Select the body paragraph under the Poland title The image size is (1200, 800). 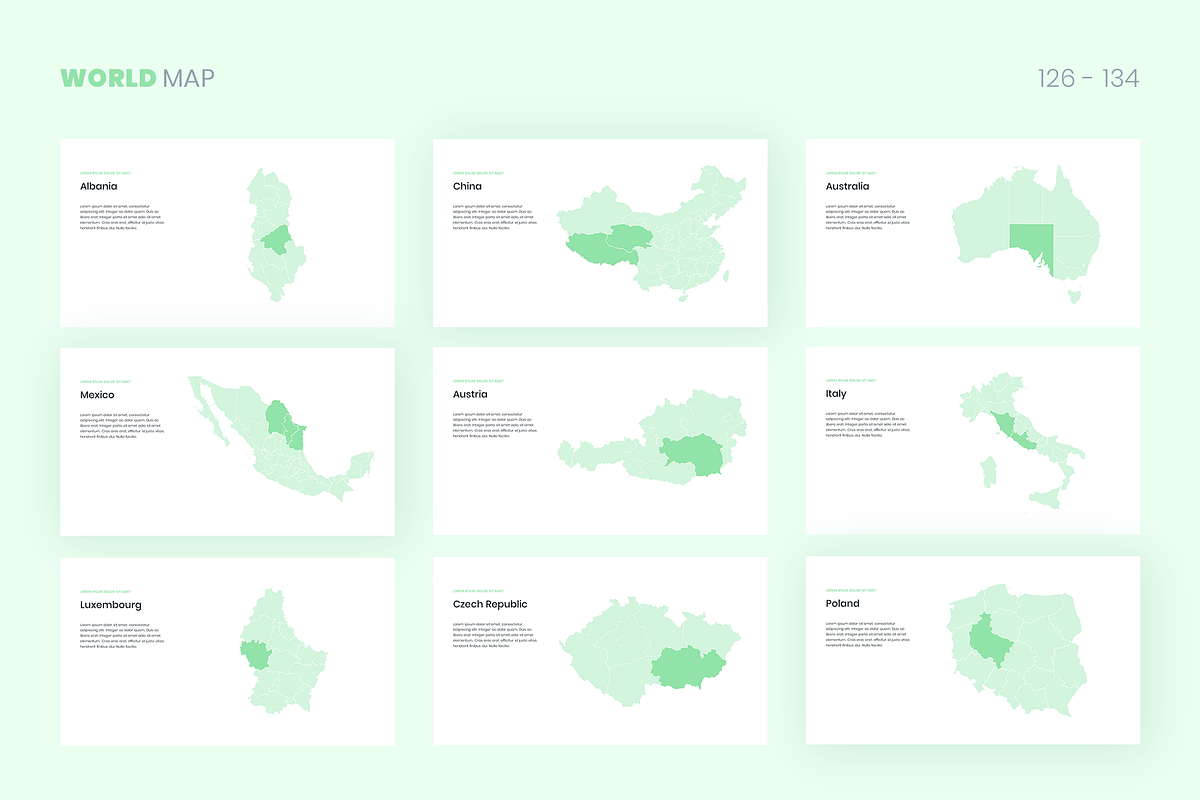pos(868,635)
